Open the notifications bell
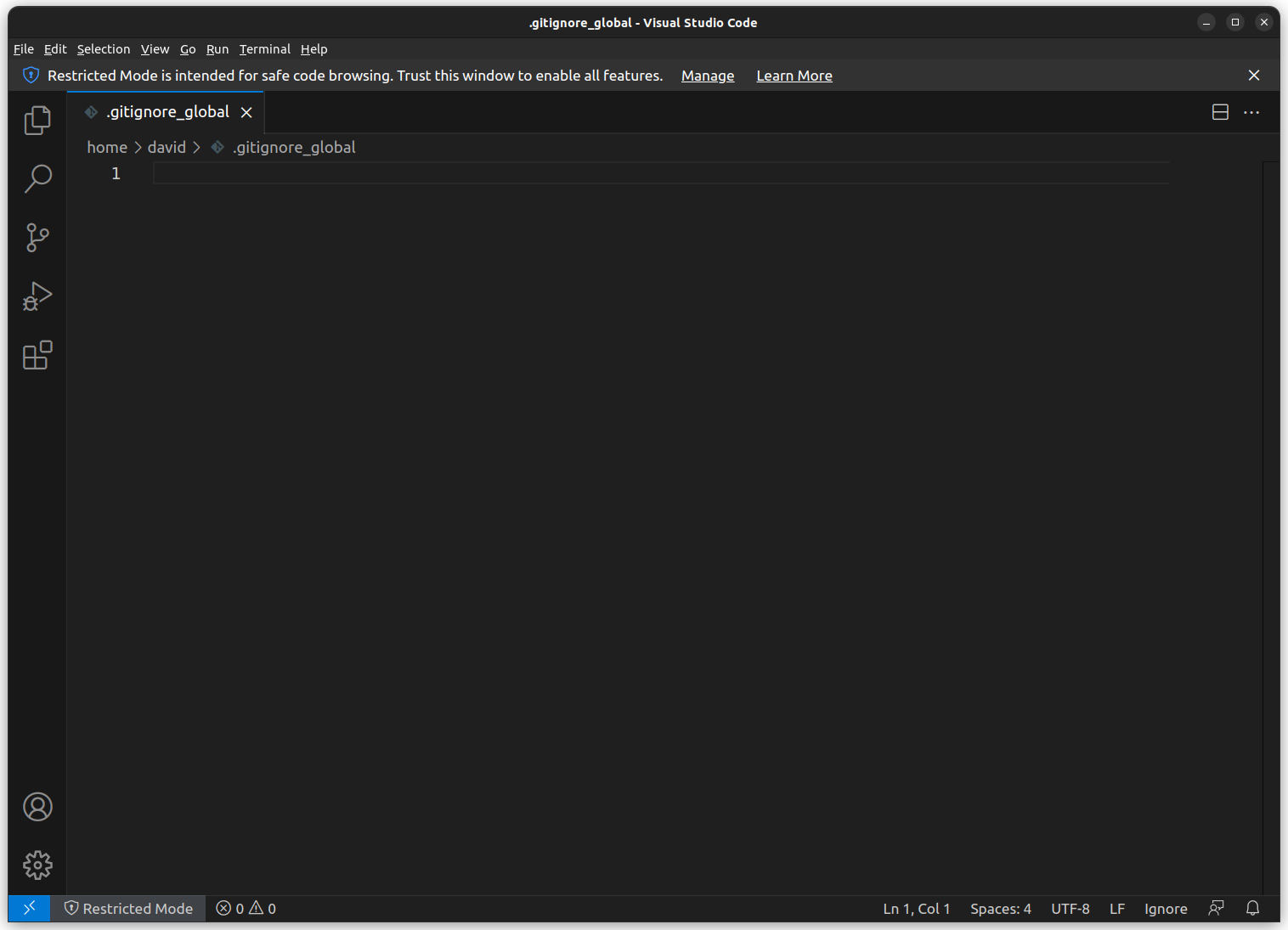This screenshot has height=930, width=1288. point(1252,908)
